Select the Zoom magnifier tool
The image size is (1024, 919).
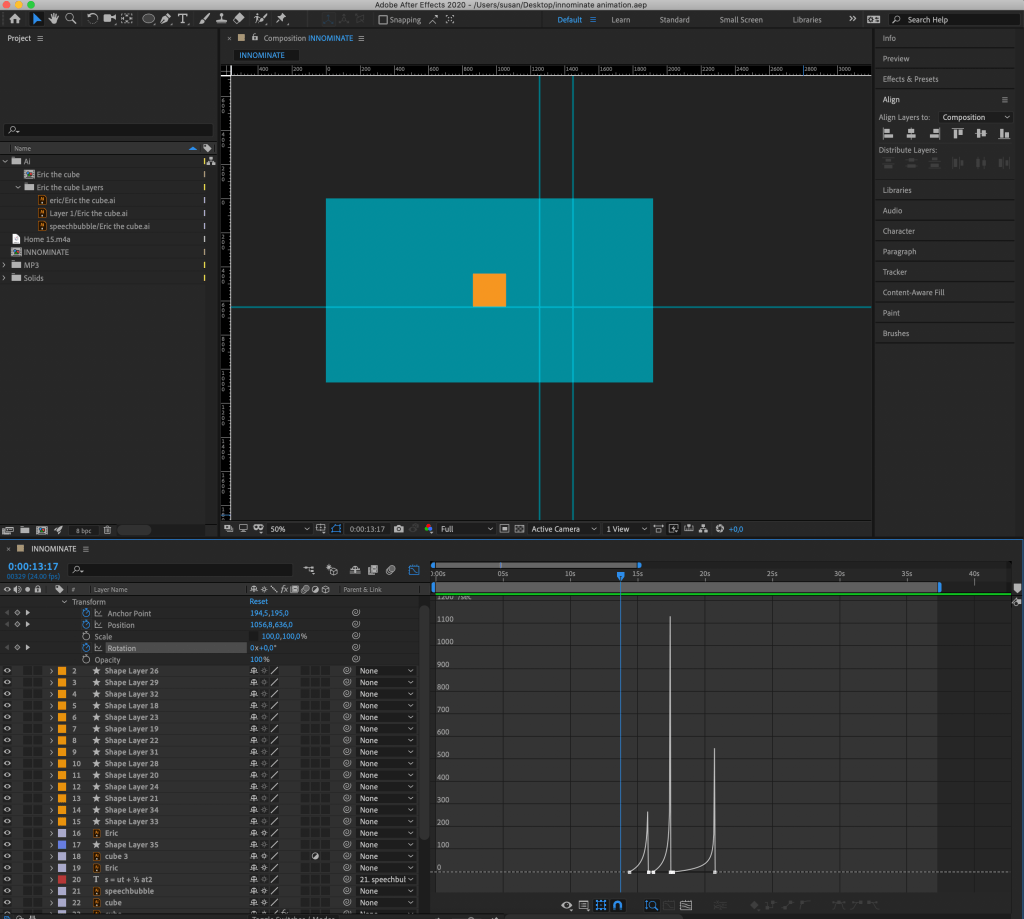[71, 19]
